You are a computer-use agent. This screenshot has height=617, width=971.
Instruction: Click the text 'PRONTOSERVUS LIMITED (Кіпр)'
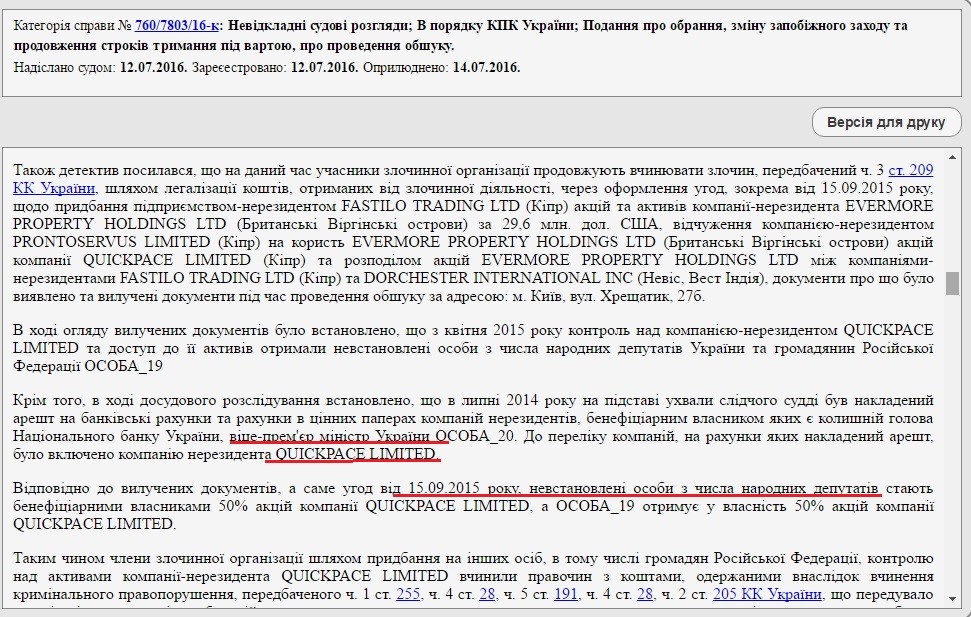click(136, 242)
